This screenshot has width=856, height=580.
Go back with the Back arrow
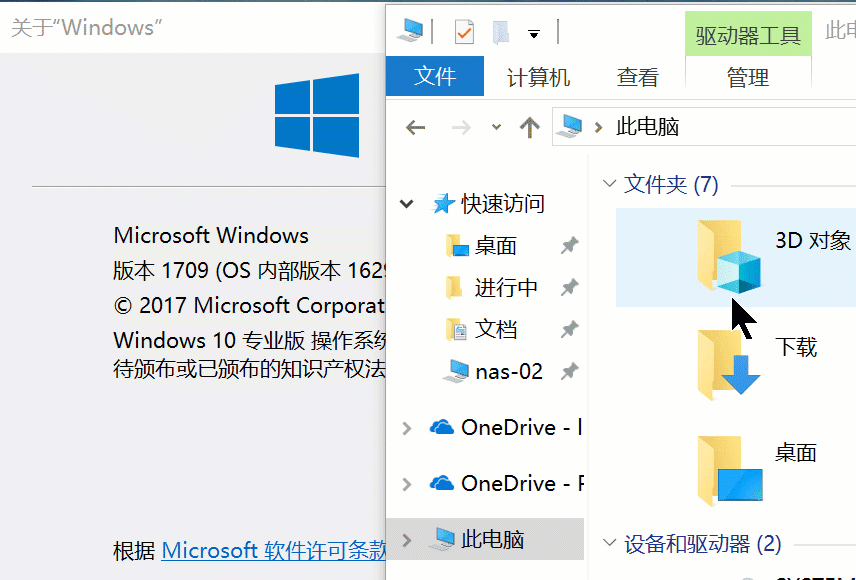click(x=415, y=128)
